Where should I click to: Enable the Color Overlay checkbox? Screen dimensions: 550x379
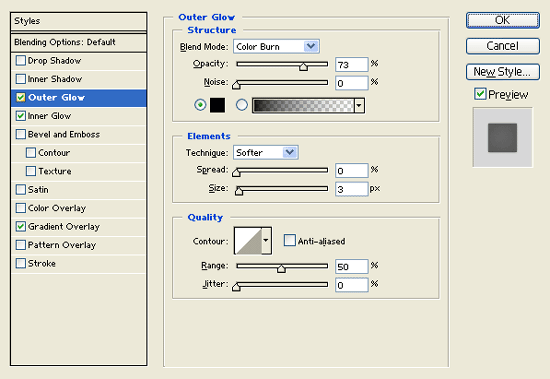pyautogui.click(x=21, y=208)
